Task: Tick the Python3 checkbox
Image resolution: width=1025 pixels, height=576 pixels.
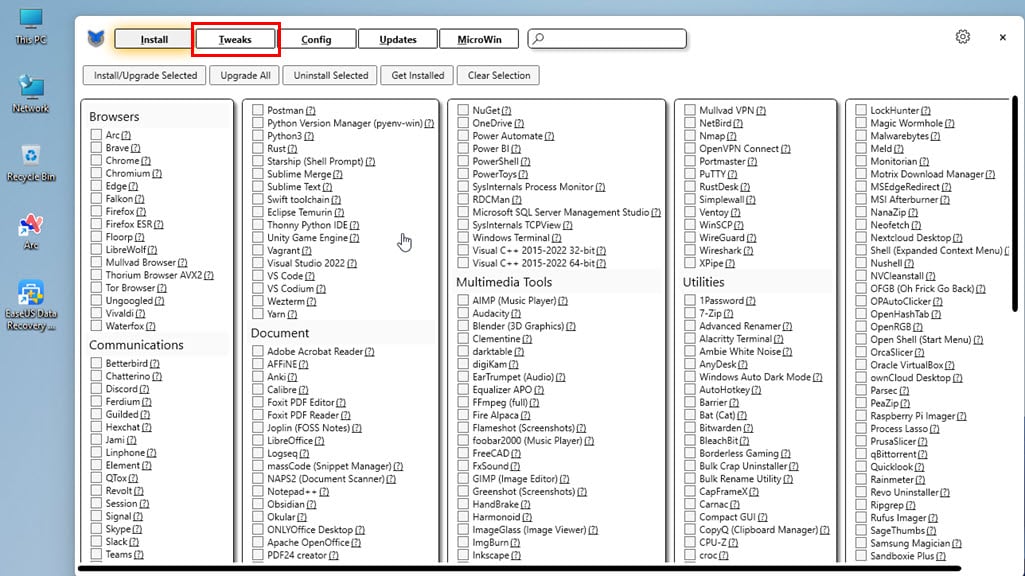Action: tap(258, 136)
